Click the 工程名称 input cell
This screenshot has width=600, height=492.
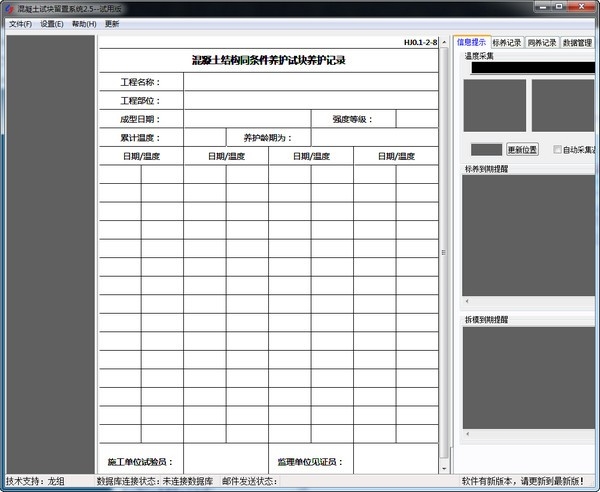click(x=311, y=82)
